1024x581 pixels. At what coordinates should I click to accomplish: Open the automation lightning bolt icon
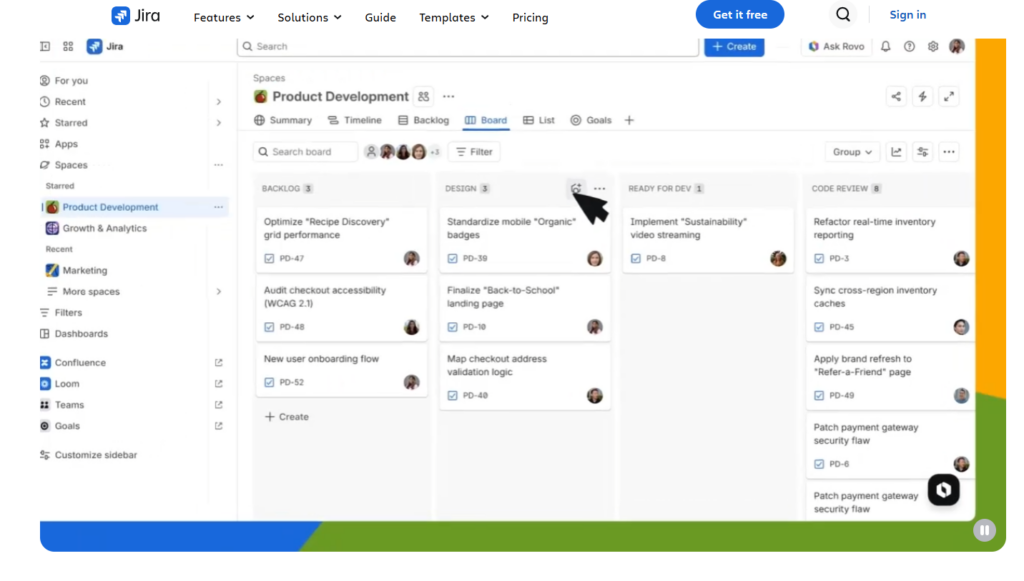(x=922, y=97)
